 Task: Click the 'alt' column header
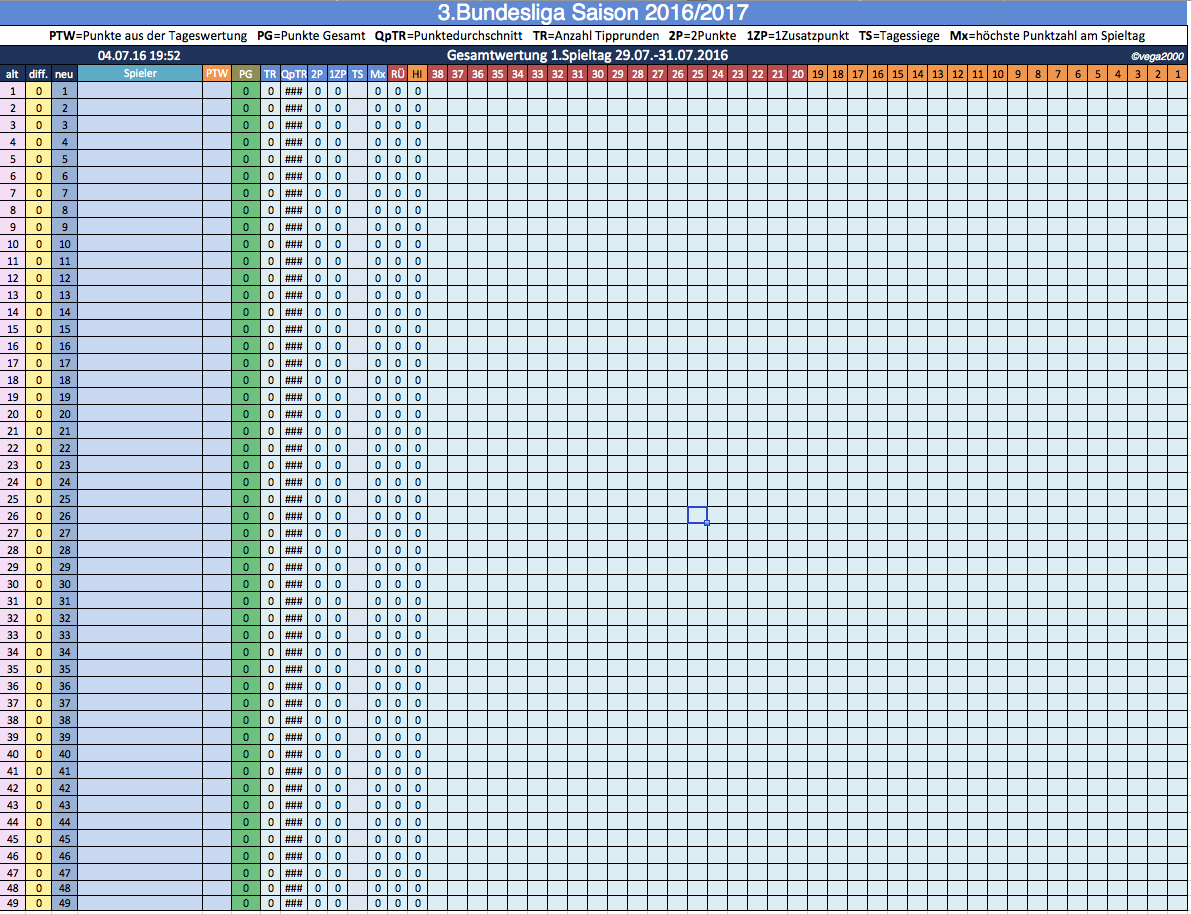tap(12, 74)
